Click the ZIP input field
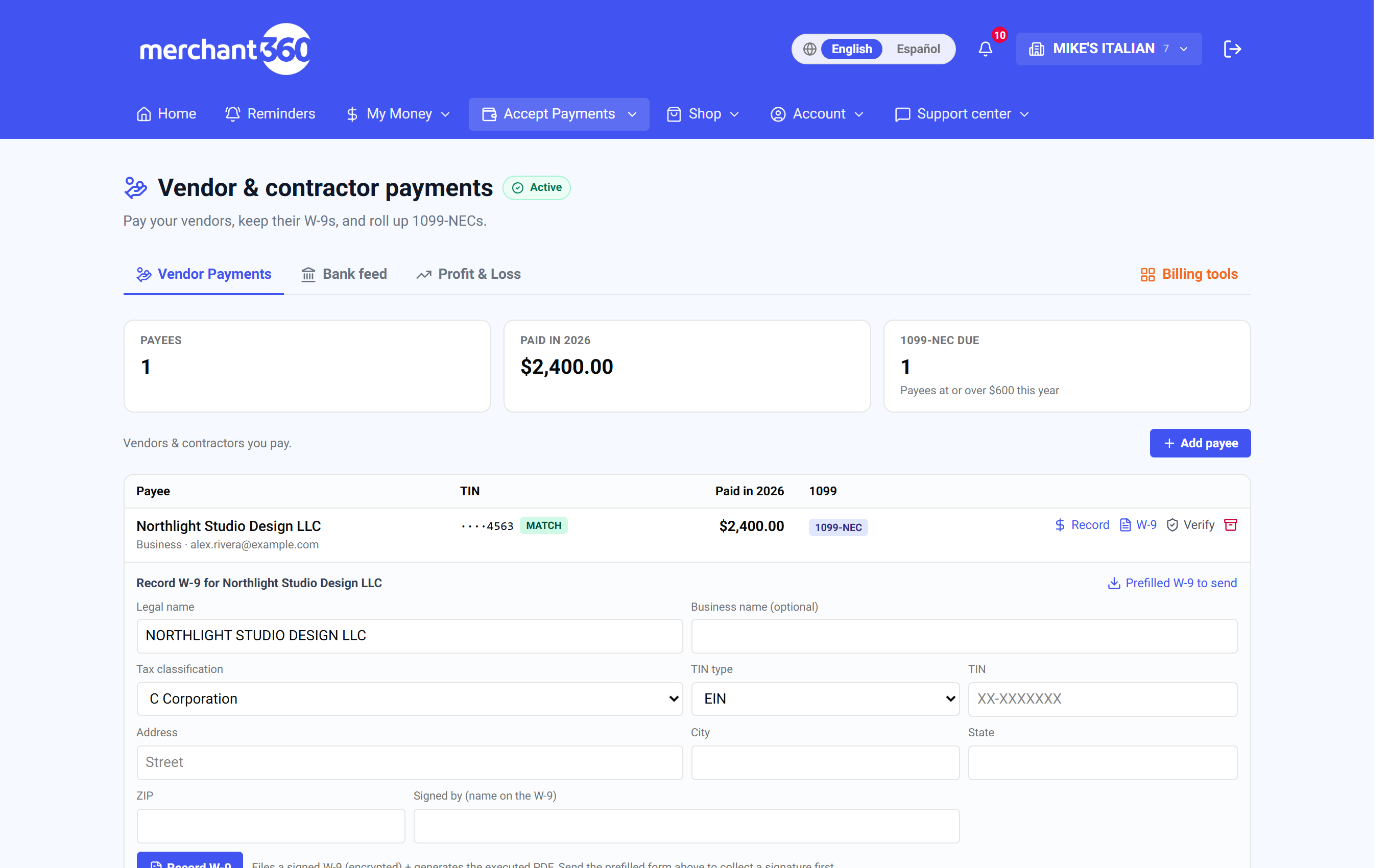The height and width of the screenshot is (868, 1389). (x=271, y=826)
